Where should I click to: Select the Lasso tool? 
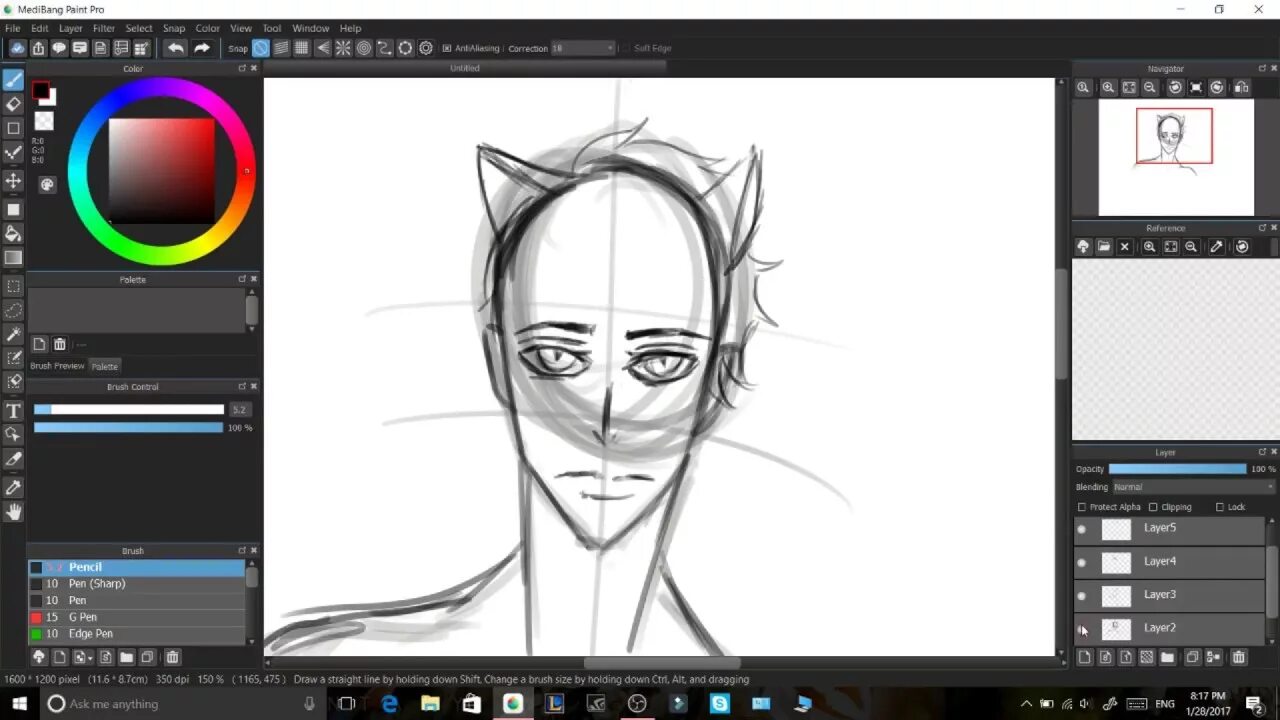click(13, 310)
